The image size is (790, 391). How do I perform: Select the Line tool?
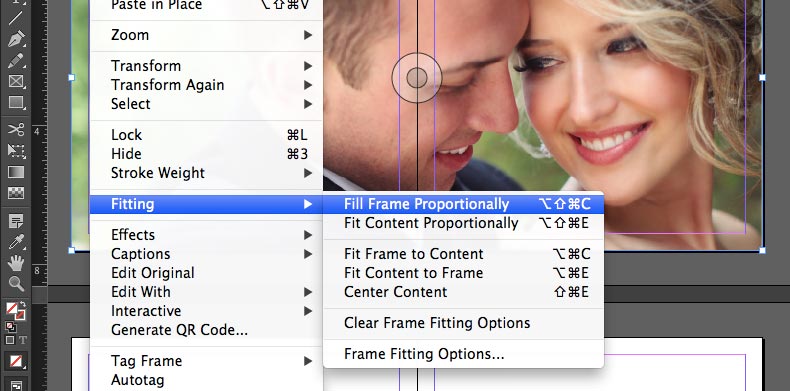pyautogui.click(x=16, y=17)
